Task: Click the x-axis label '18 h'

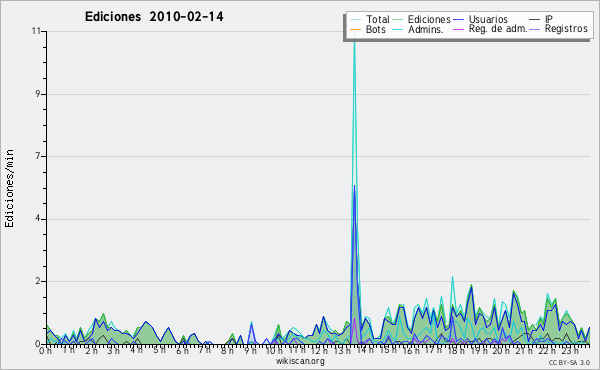Action: tap(456, 350)
